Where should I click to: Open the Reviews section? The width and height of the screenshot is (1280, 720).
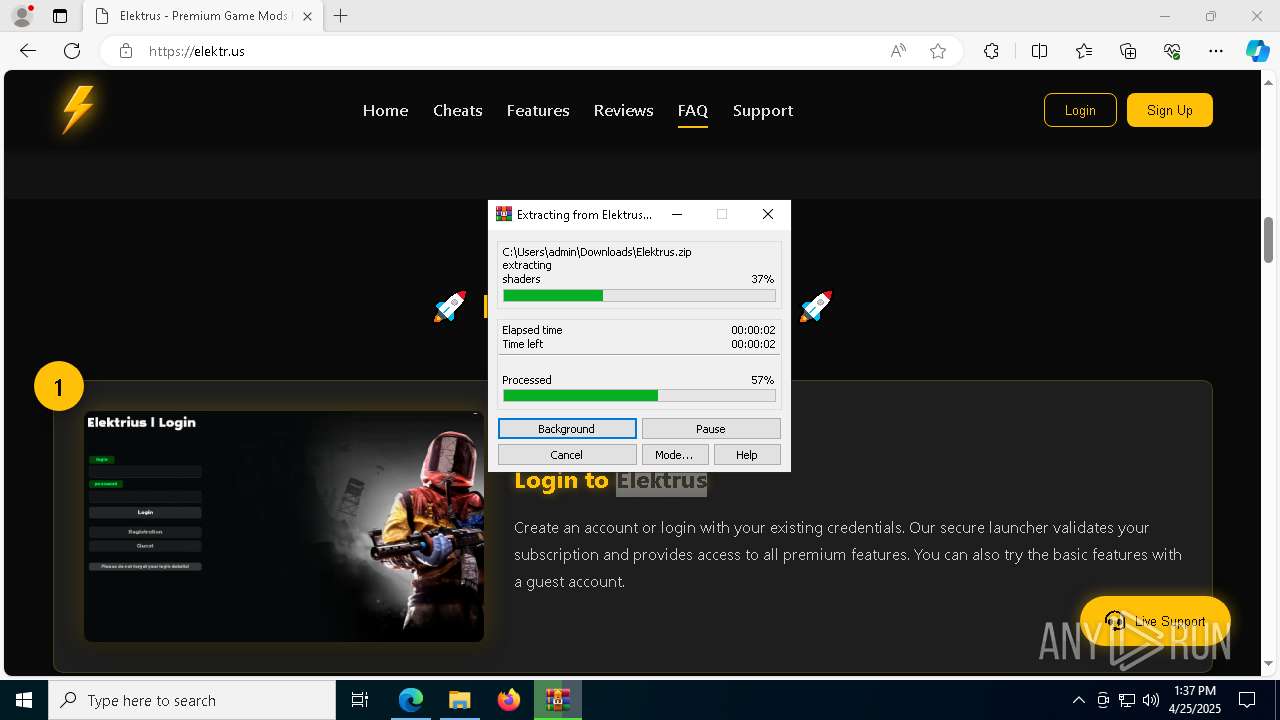point(623,111)
